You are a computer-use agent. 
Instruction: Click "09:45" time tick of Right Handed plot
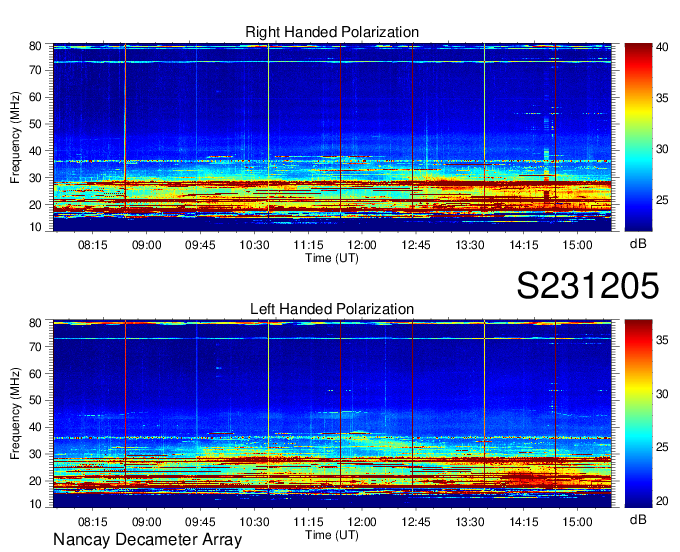point(200,245)
